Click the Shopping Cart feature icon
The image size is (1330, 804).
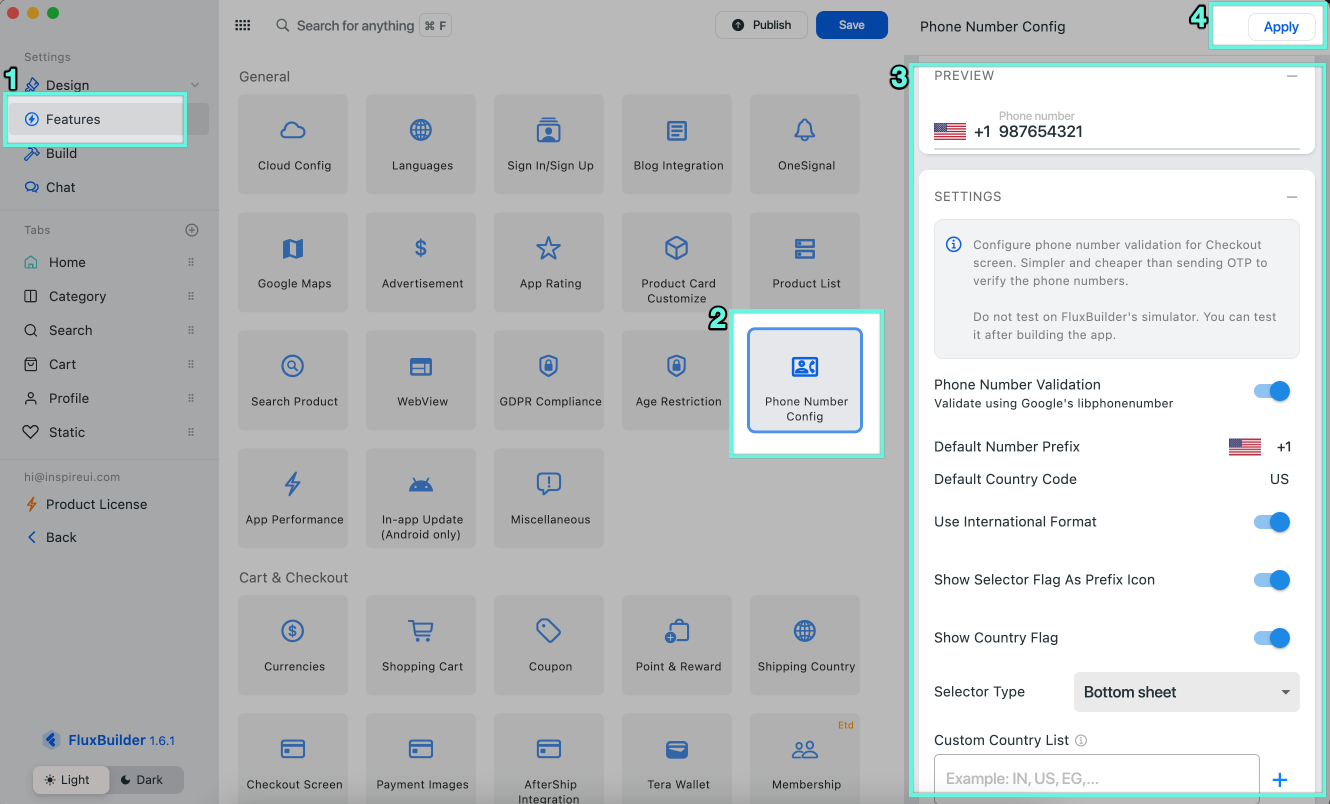pyautogui.click(x=421, y=631)
